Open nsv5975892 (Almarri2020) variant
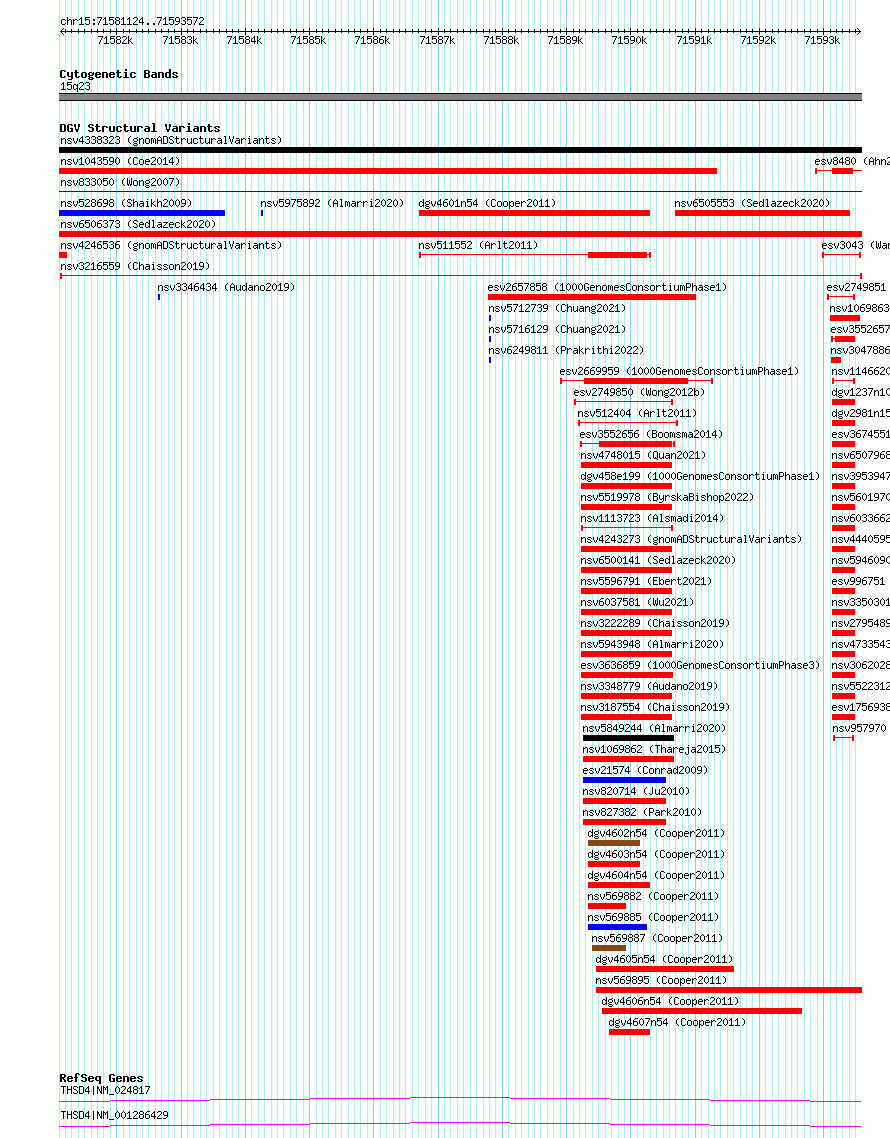 point(332,203)
